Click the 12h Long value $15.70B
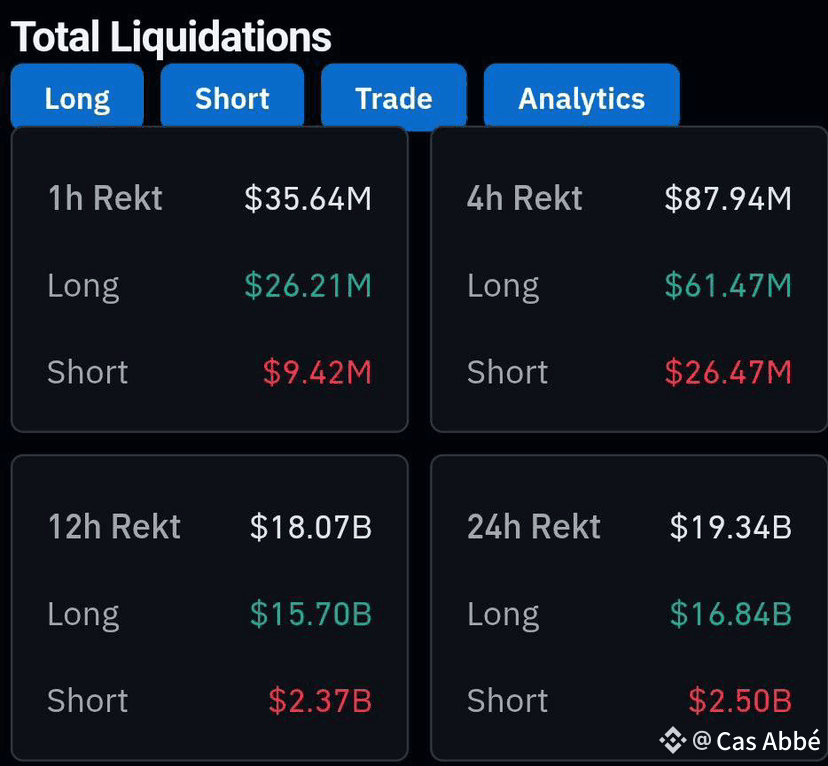The width and height of the screenshot is (828, 766). click(x=311, y=613)
